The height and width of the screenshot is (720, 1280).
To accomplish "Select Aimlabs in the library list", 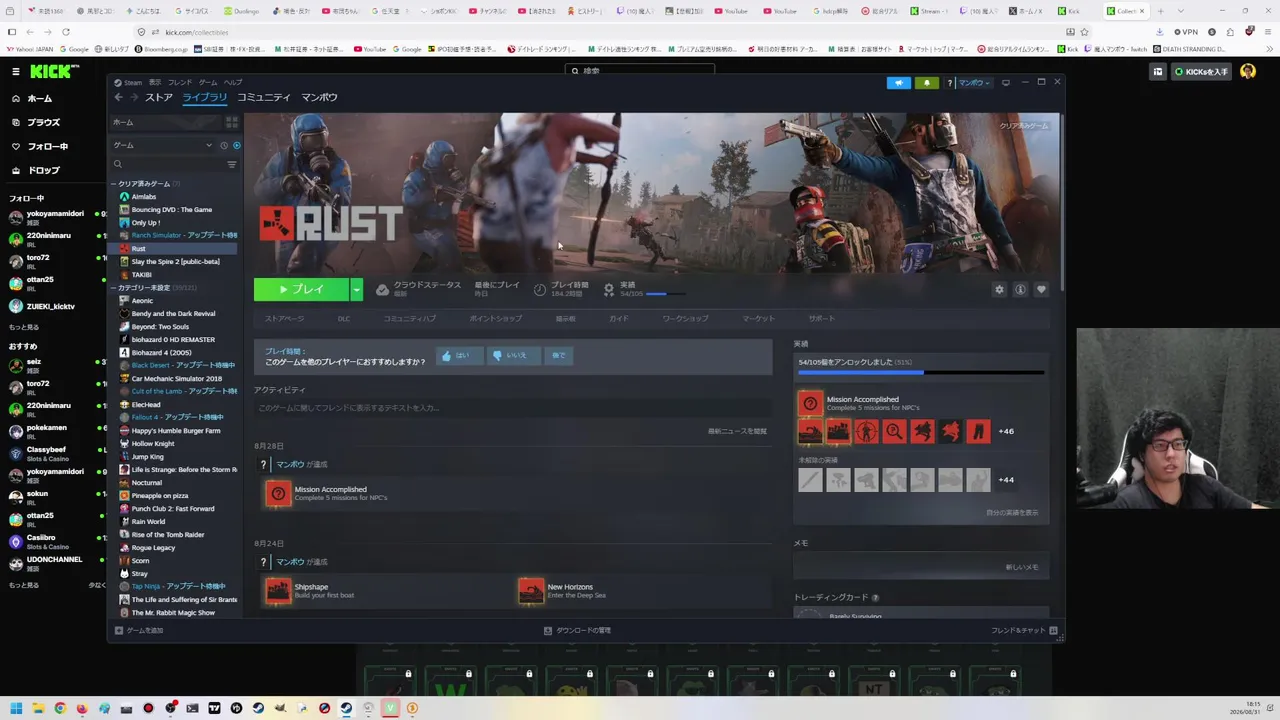I will [144, 197].
